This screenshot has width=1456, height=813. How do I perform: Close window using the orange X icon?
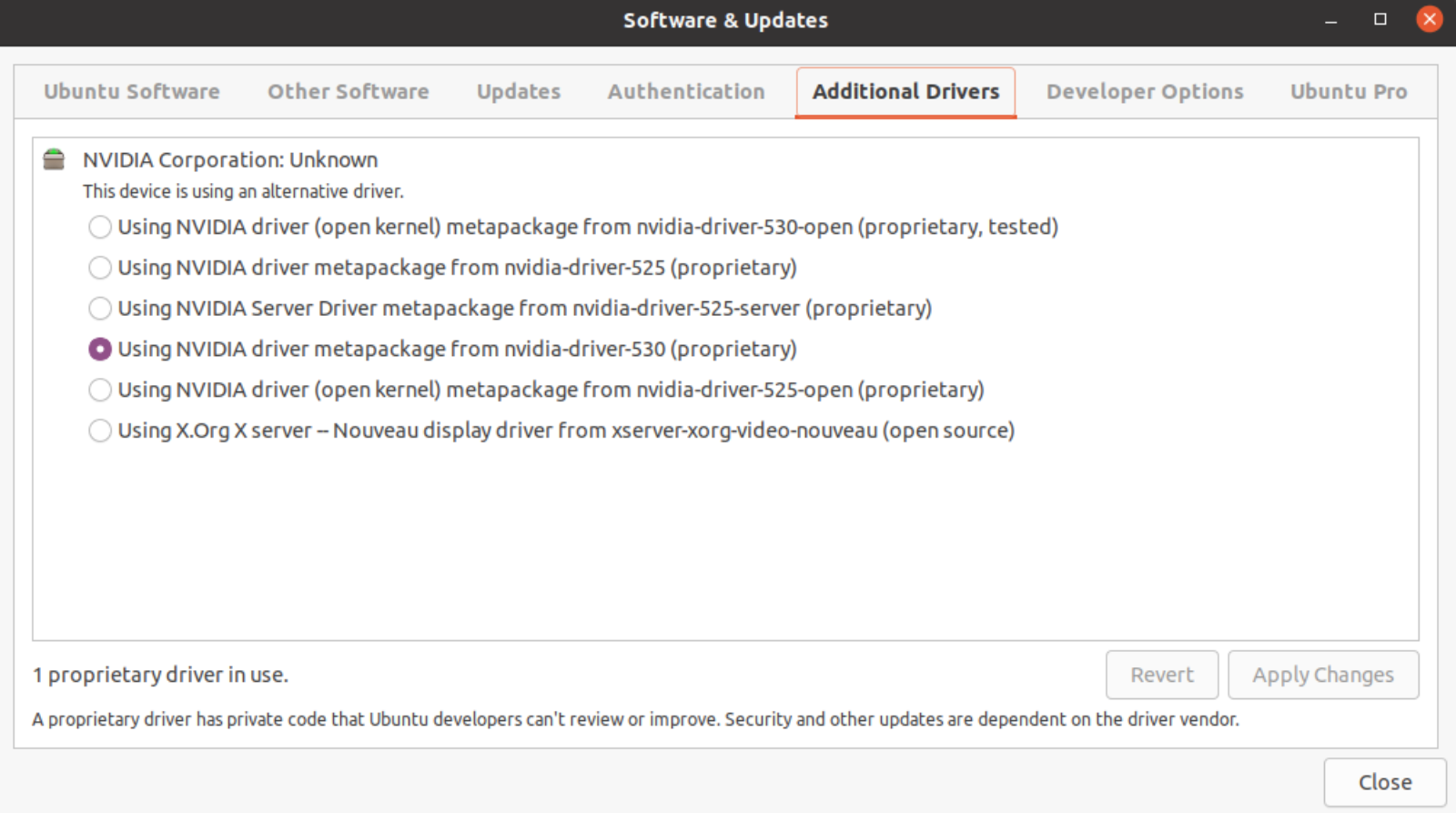(x=1430, y=19)
